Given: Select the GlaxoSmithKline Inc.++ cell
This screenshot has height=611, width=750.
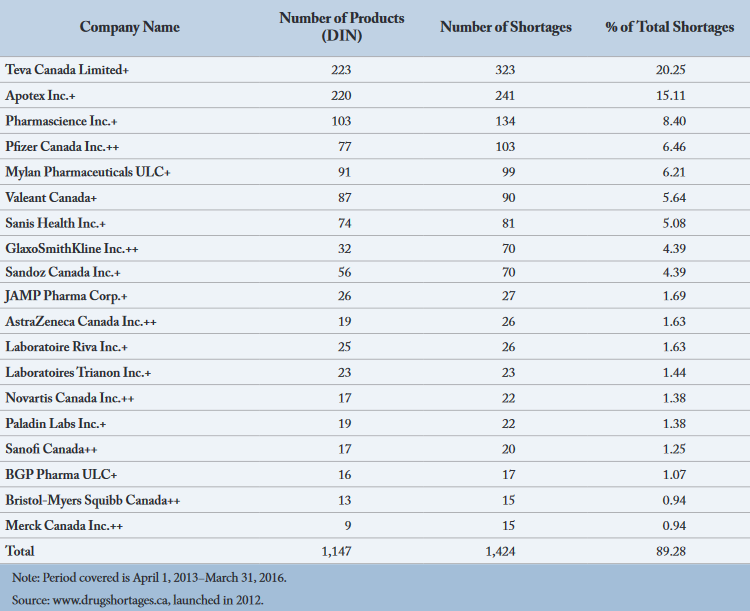Looking at the screenshot, I should pos(73,247).
